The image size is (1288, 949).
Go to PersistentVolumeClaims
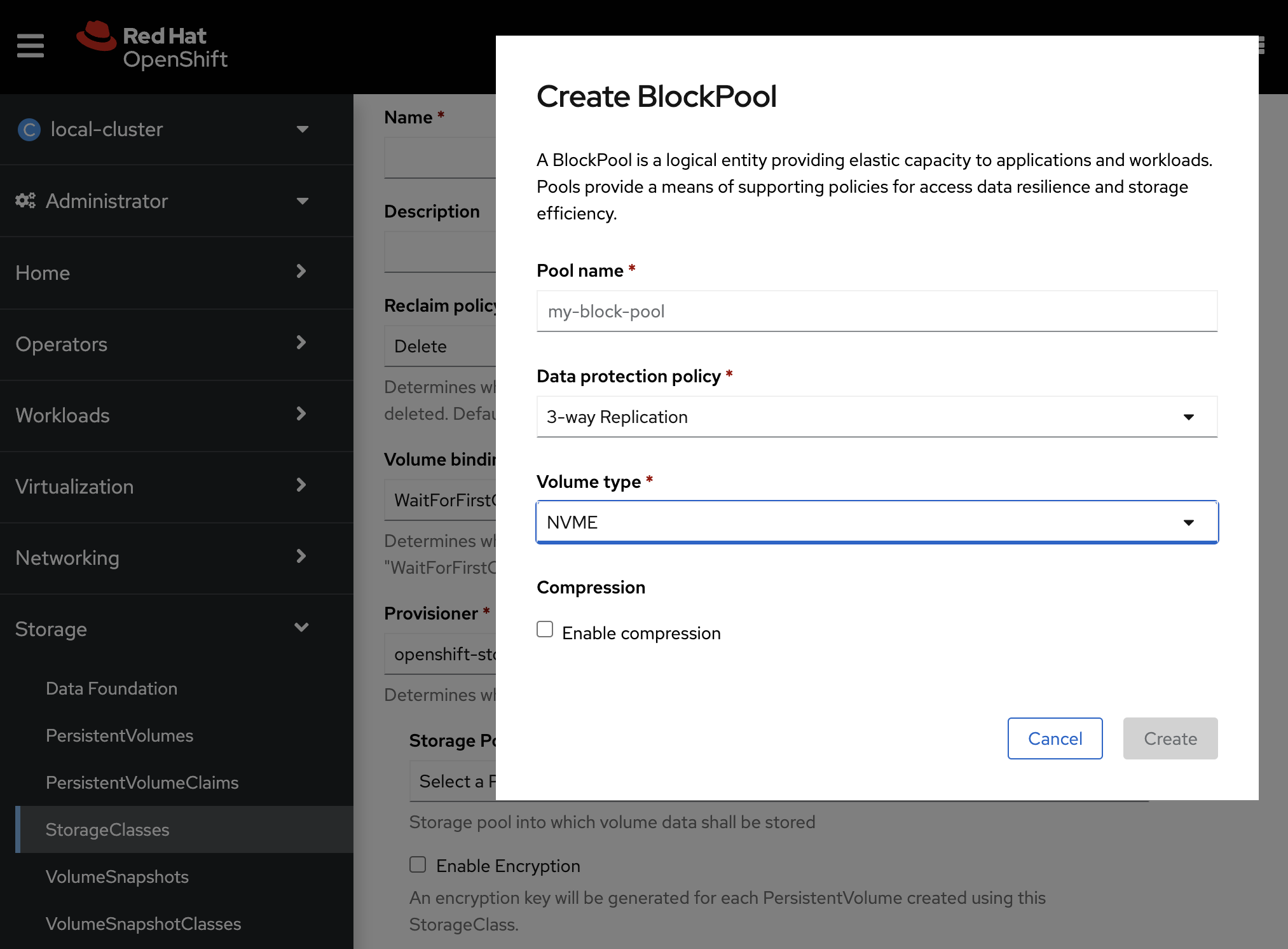click(142, 782)
